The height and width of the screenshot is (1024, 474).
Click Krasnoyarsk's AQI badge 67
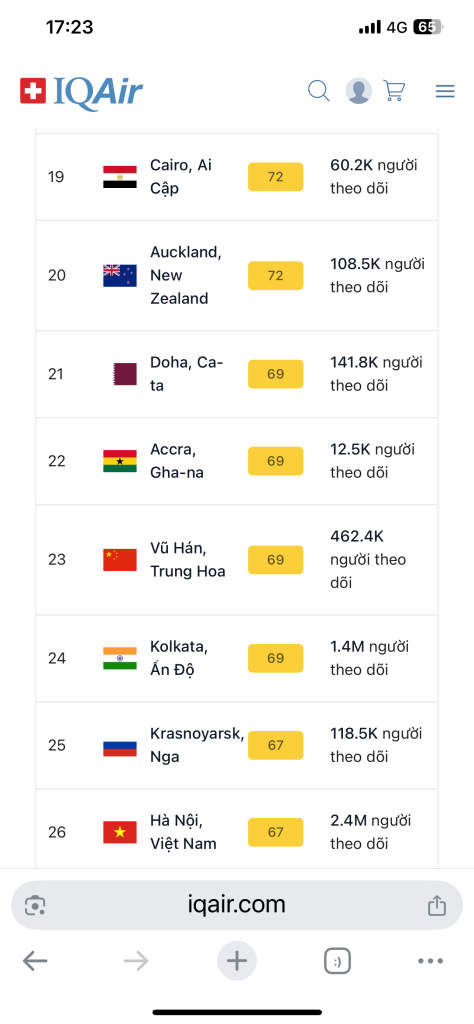[276, 745]
